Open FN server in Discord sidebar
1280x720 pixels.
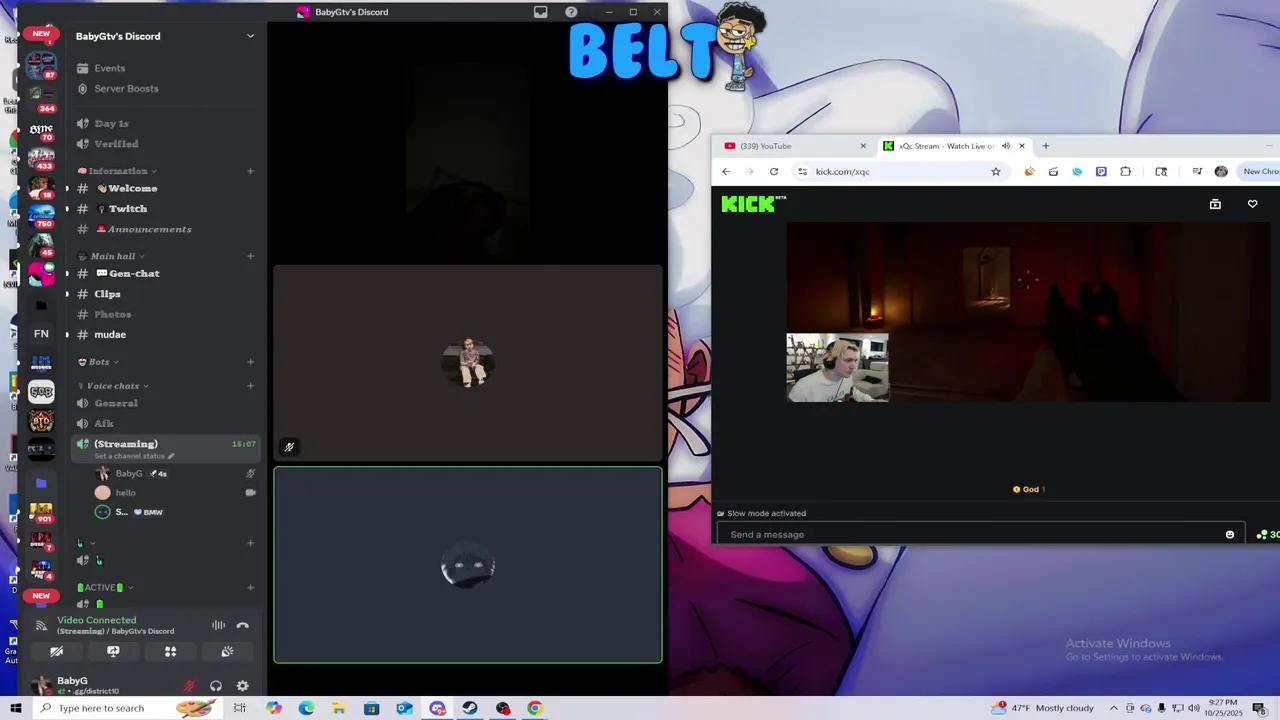(41, 334)
